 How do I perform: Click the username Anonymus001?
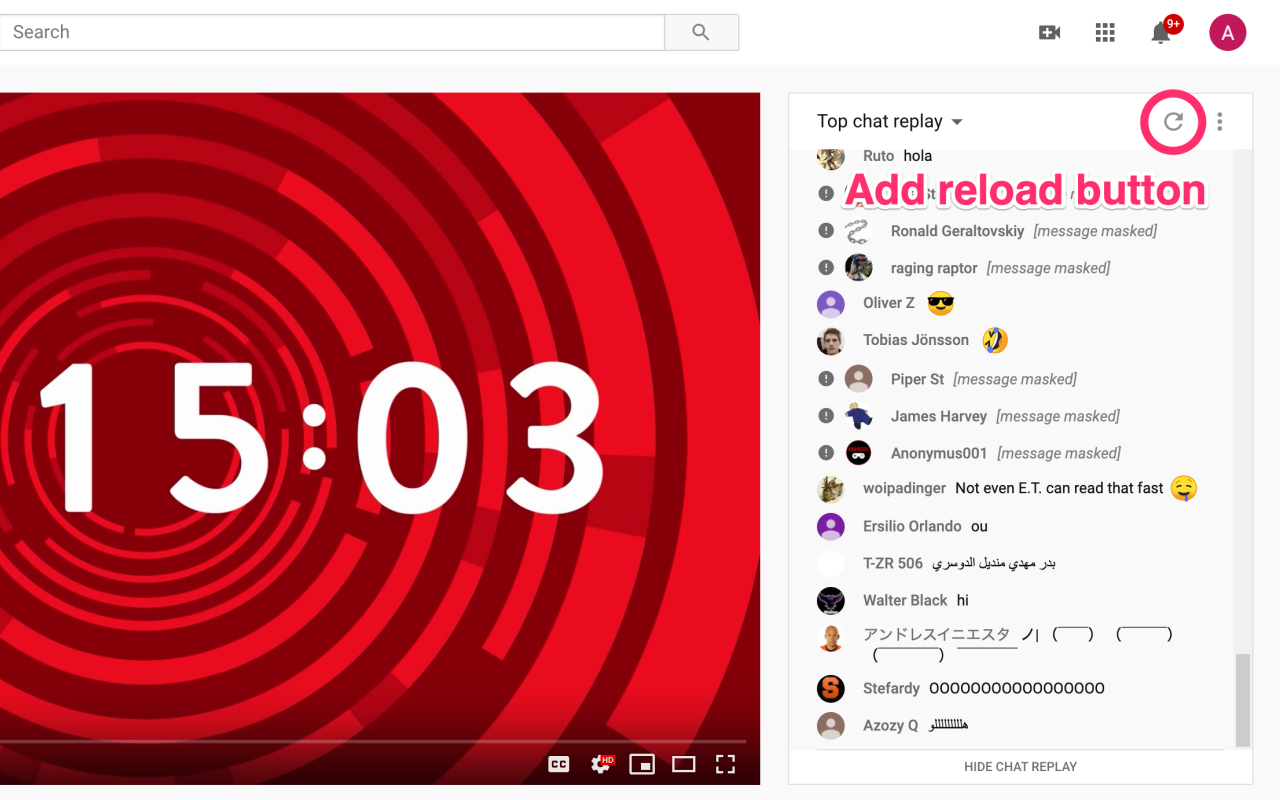[x=939, y=453]
